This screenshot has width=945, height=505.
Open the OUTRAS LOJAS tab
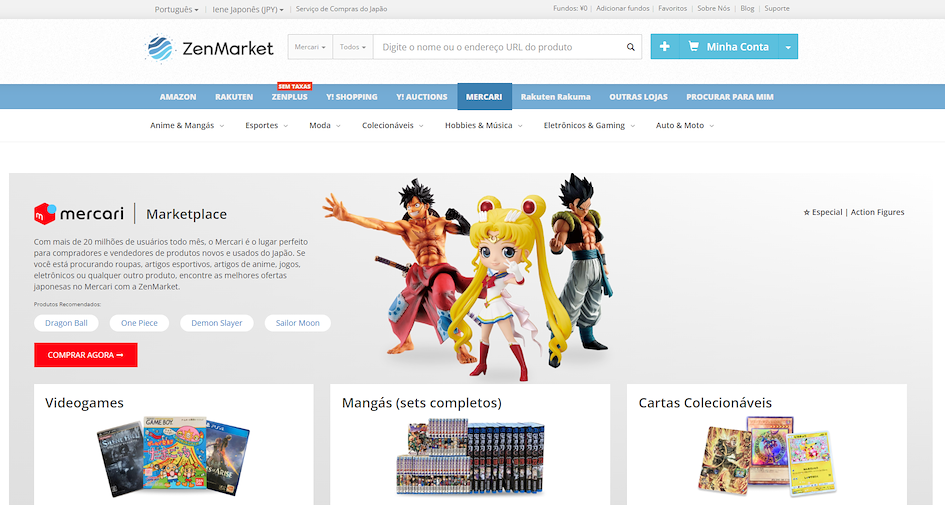(638, 96)
